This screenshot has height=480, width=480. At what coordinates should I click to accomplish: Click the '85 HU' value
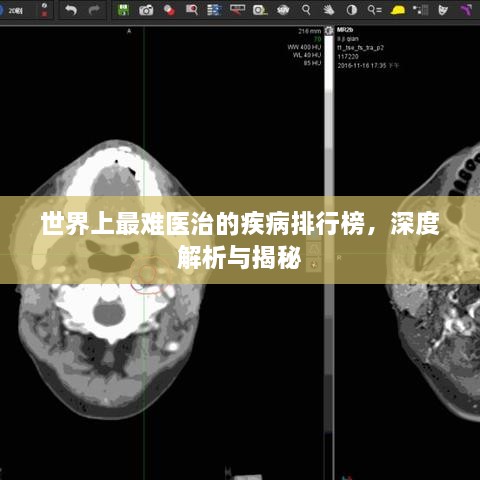312,63
